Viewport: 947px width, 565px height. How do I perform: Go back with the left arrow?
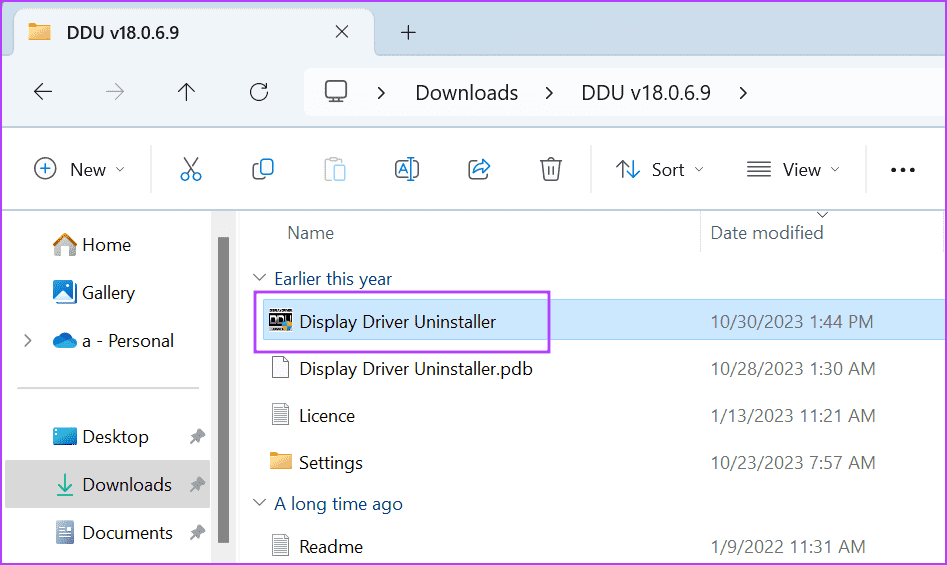(x=43, y=92)
